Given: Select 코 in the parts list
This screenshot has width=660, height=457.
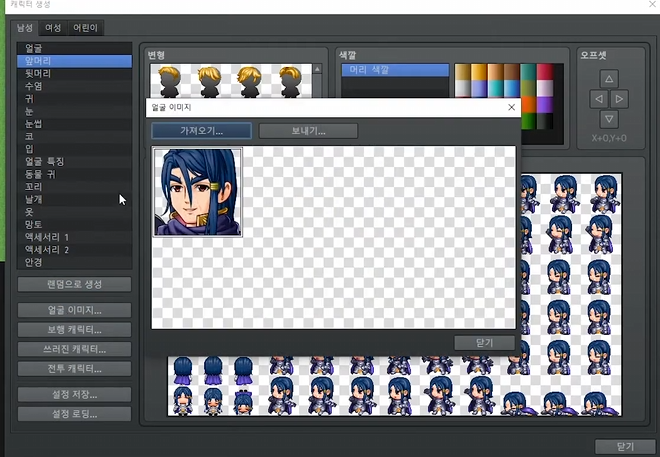Looking at the screenshot, I should 75,136.
